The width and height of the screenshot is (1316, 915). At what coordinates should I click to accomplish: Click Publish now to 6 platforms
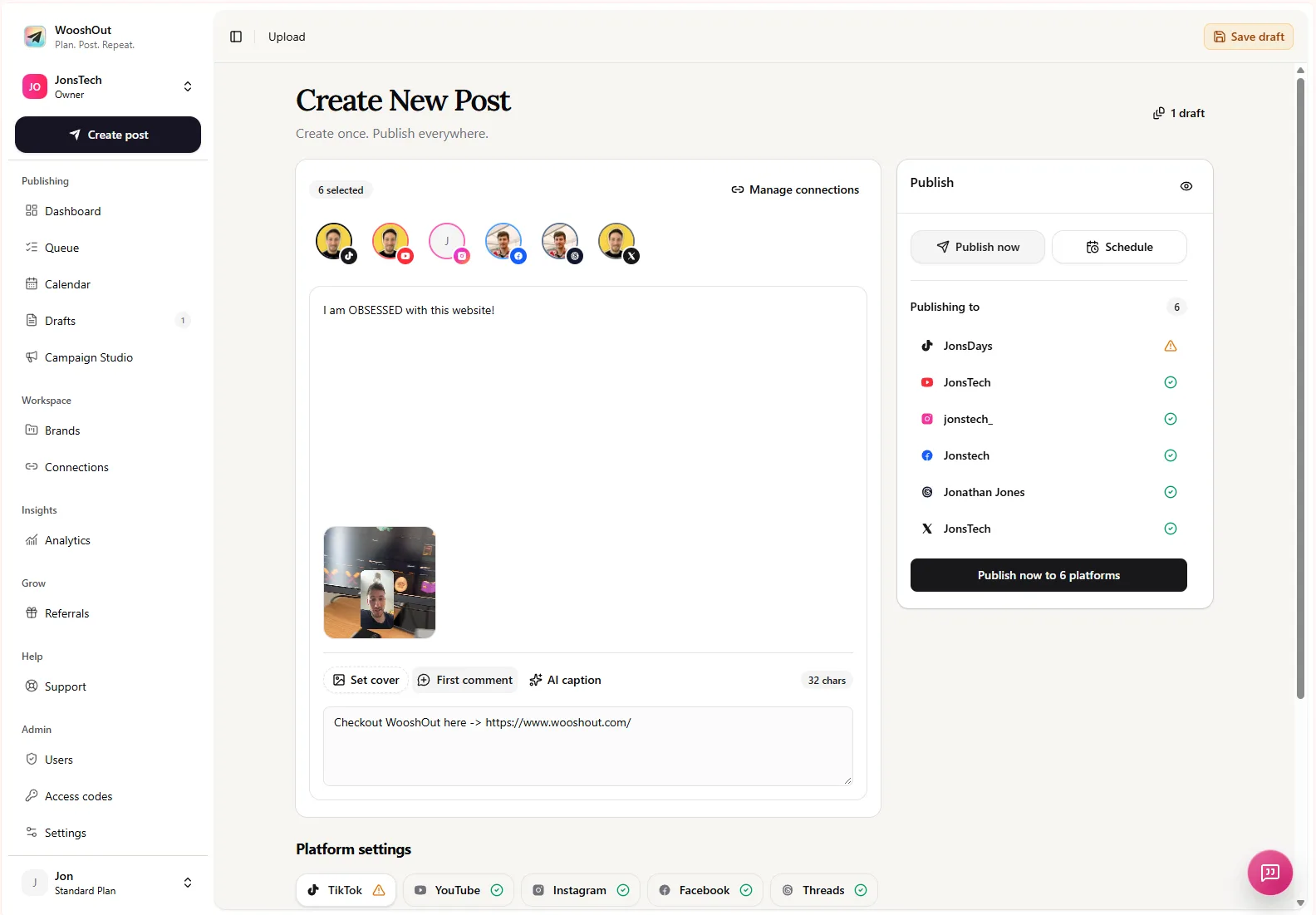(1048, 575)
